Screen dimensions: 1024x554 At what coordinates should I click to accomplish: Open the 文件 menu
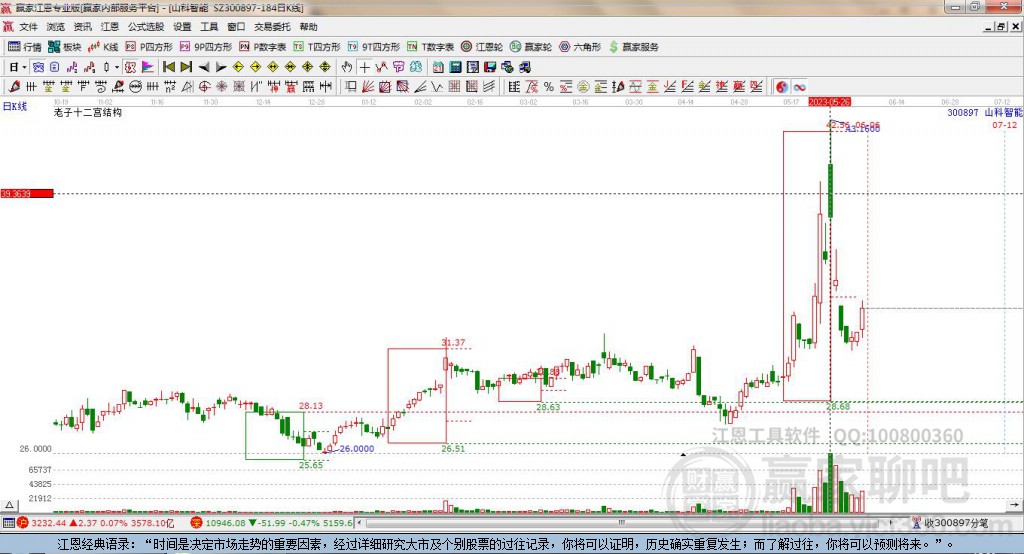29,27
